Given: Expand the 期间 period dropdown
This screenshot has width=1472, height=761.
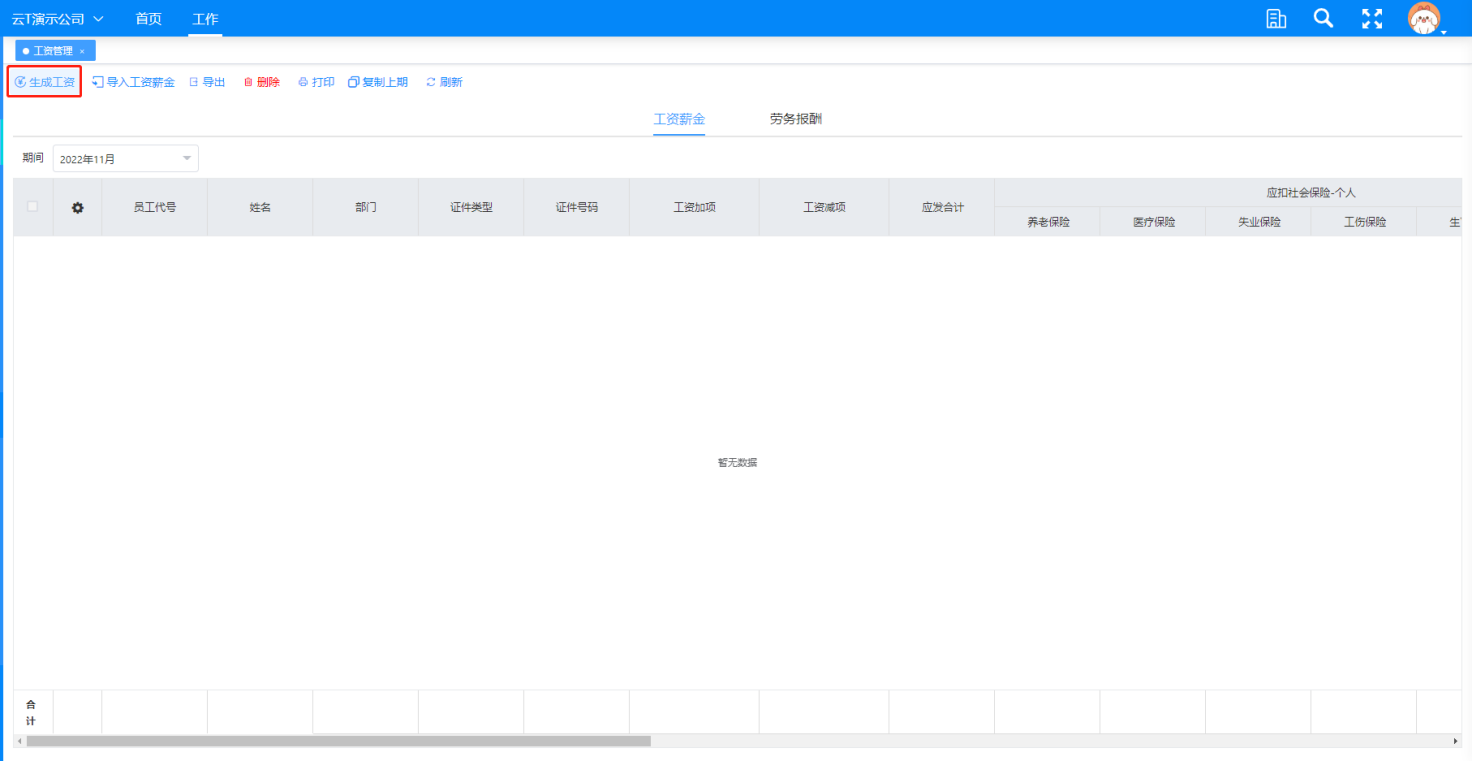Looking at the screenshot, I should (186, 158).
